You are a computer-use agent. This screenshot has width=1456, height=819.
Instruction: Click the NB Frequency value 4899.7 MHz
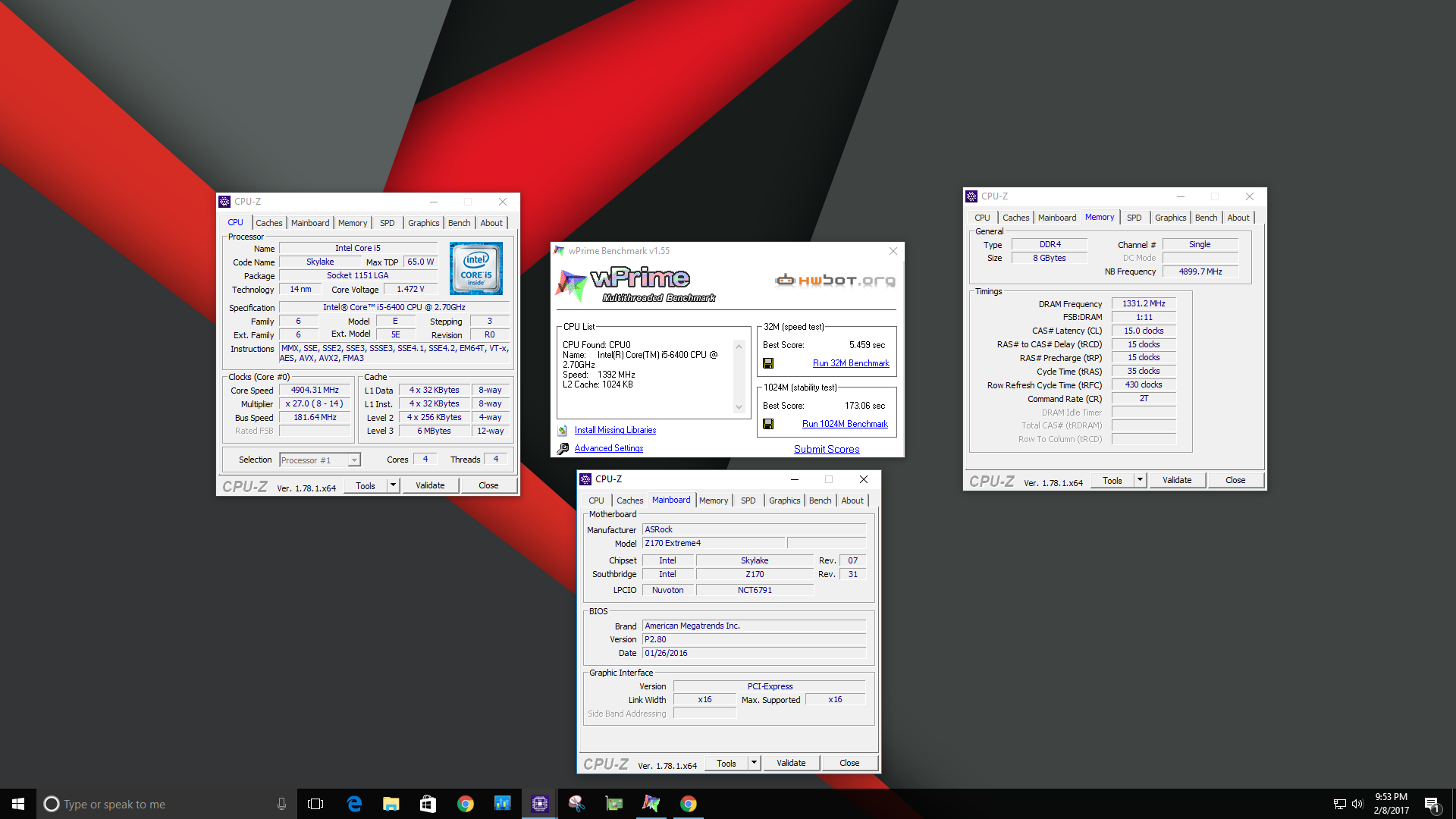[1200, 271]
